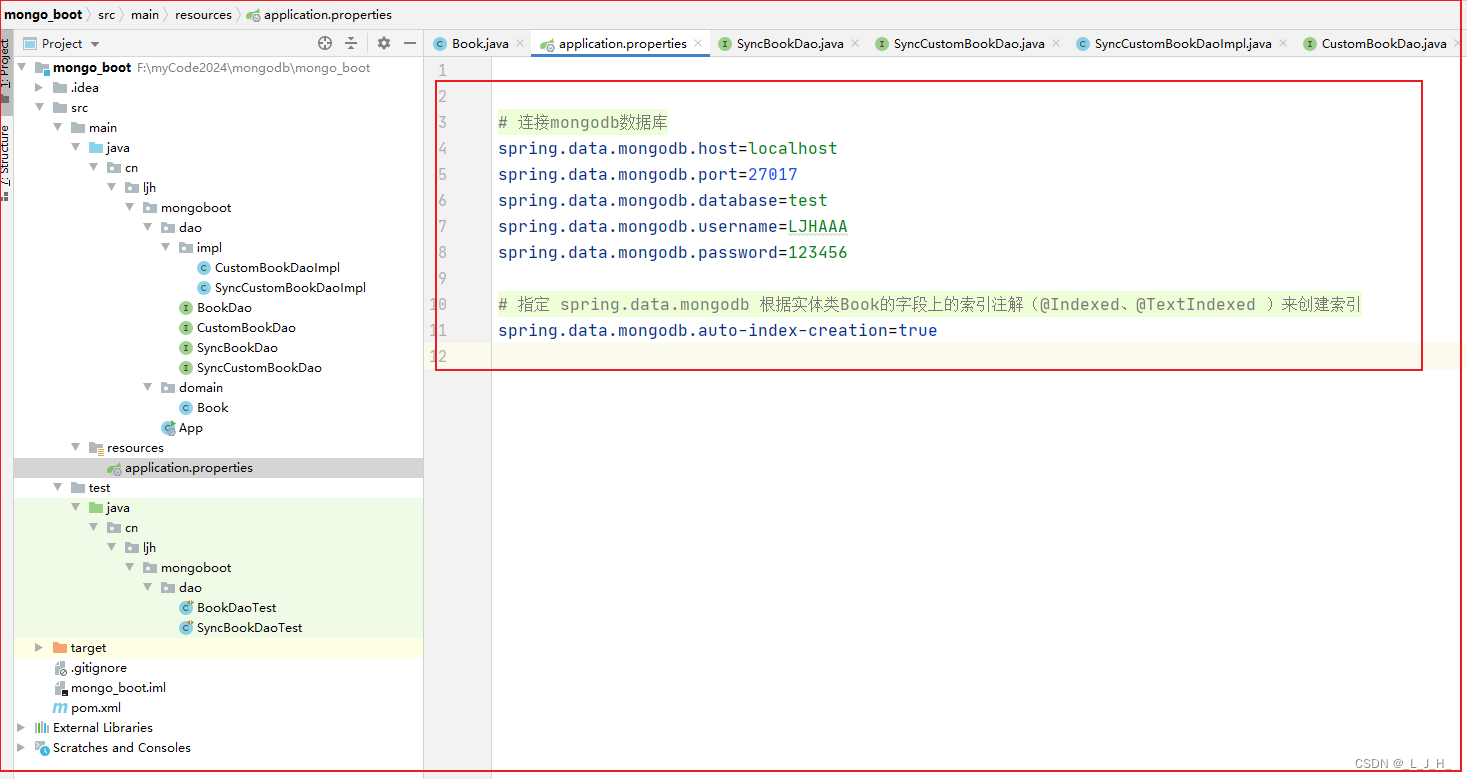This screenshot has height=779, width=1467.
Task: Toggle the Structure tool window side tab
Action: click(6, 162)
